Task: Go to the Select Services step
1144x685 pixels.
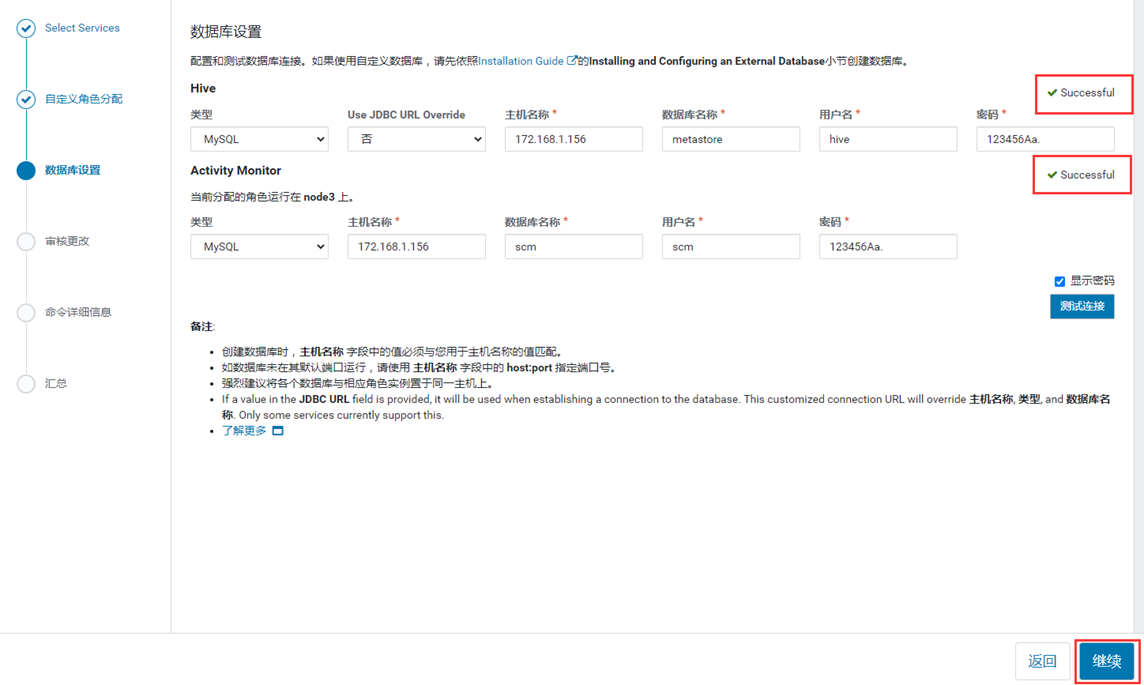Action: [x=82, y=28]
